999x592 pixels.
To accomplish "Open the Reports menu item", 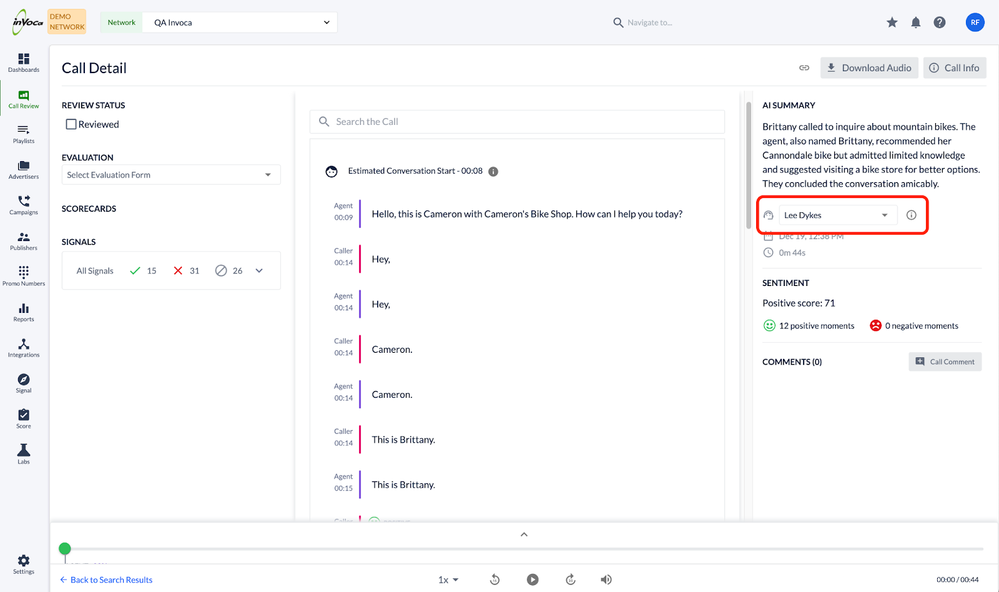I will [24, 311].
